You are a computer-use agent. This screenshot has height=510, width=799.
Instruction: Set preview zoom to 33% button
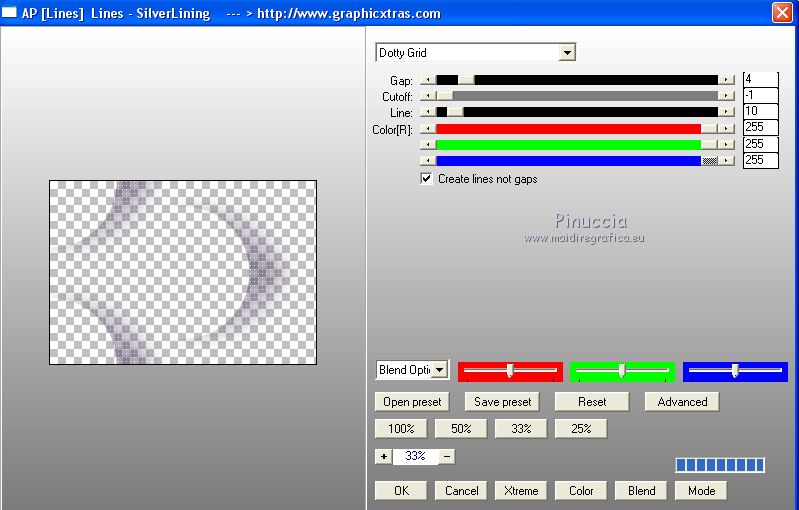click(521, 429)
